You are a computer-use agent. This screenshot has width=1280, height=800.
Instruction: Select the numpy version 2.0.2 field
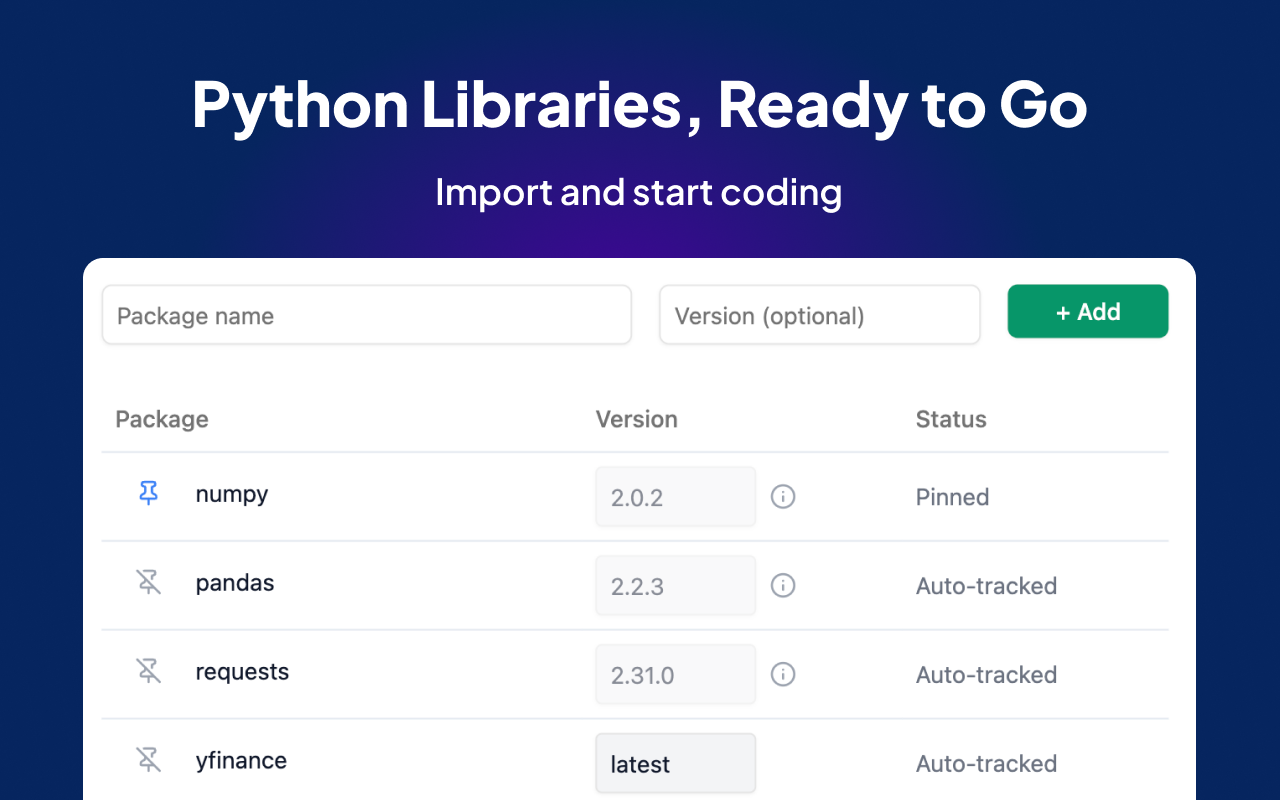tap(676, 496)
